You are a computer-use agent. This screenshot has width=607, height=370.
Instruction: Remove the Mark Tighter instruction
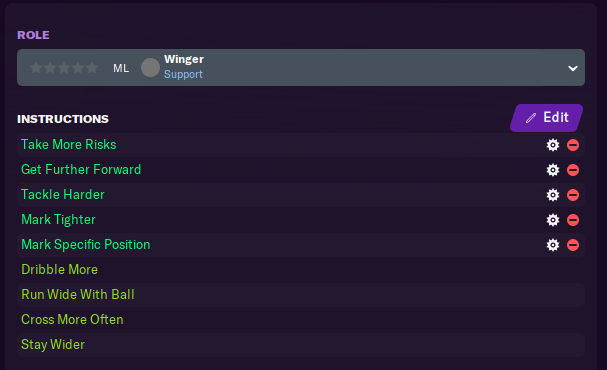pos(573,220)
